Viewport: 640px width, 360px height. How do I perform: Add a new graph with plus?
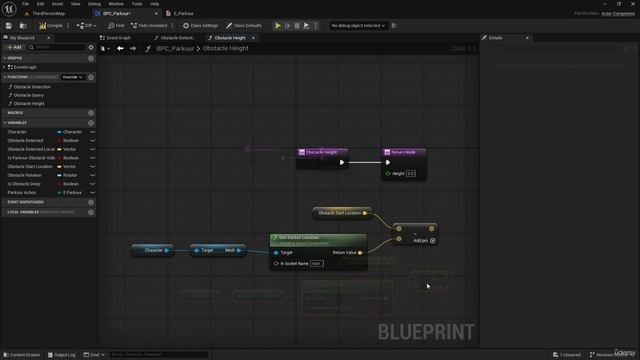[x=91, y=58]
